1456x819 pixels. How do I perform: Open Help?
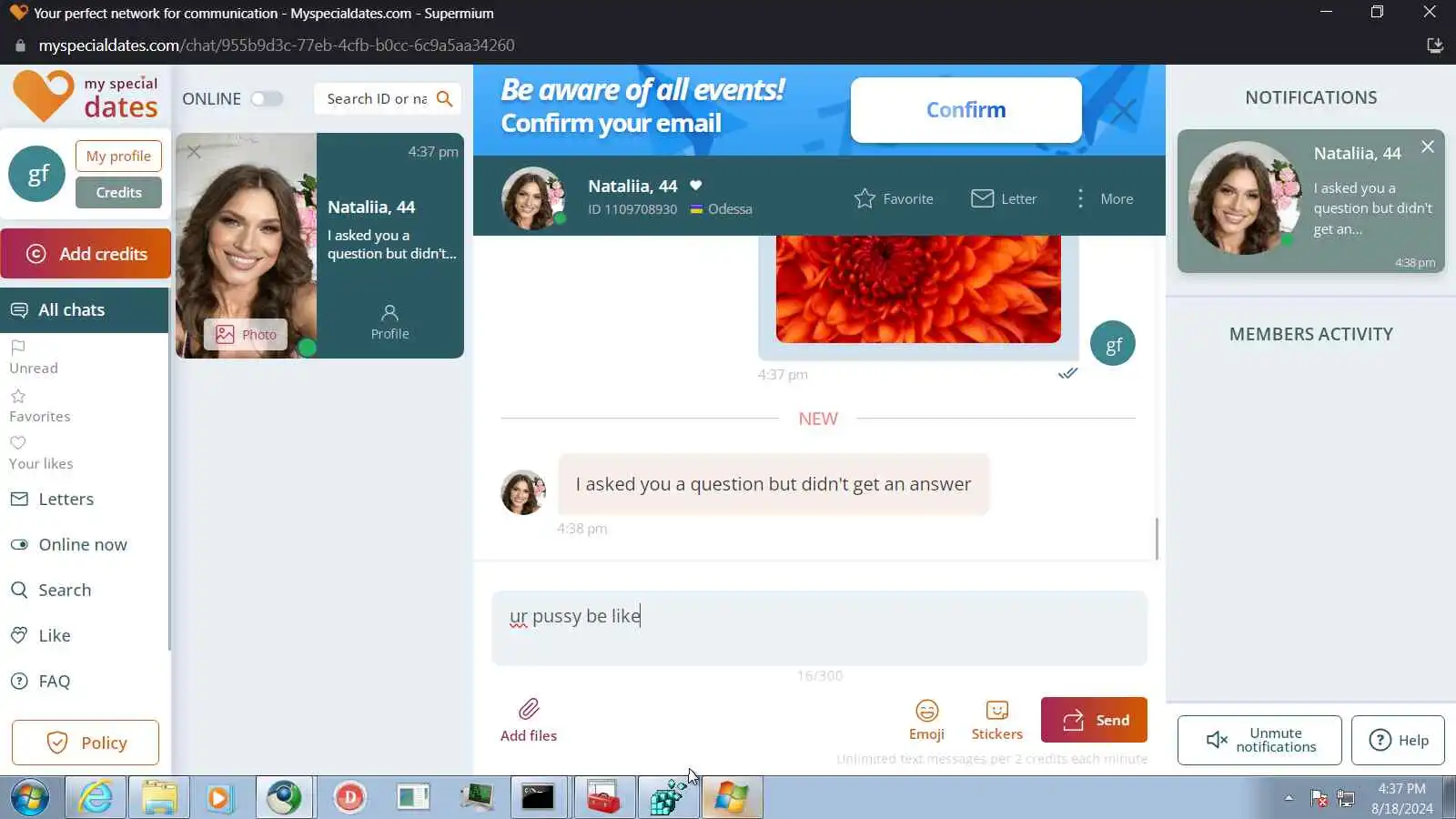coord(1399,740)
